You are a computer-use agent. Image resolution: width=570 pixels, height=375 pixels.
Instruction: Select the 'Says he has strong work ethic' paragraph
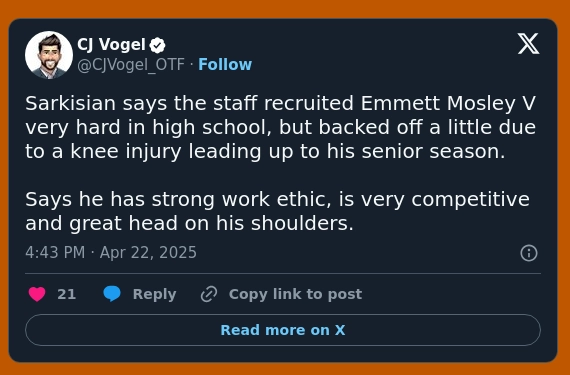pos(277,211)
